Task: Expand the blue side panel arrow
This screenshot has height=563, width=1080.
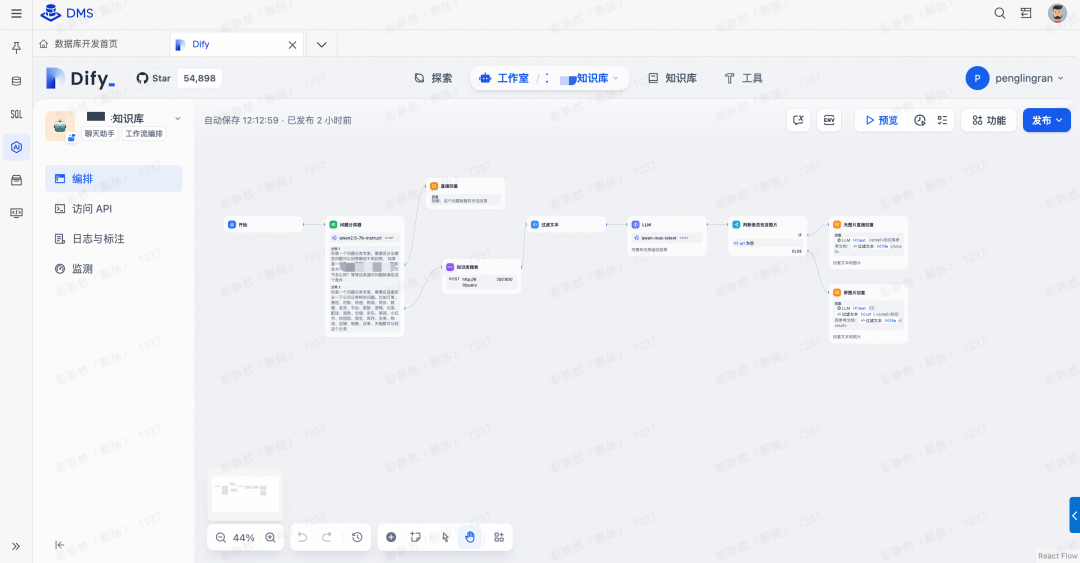Action: [1074, 515]
